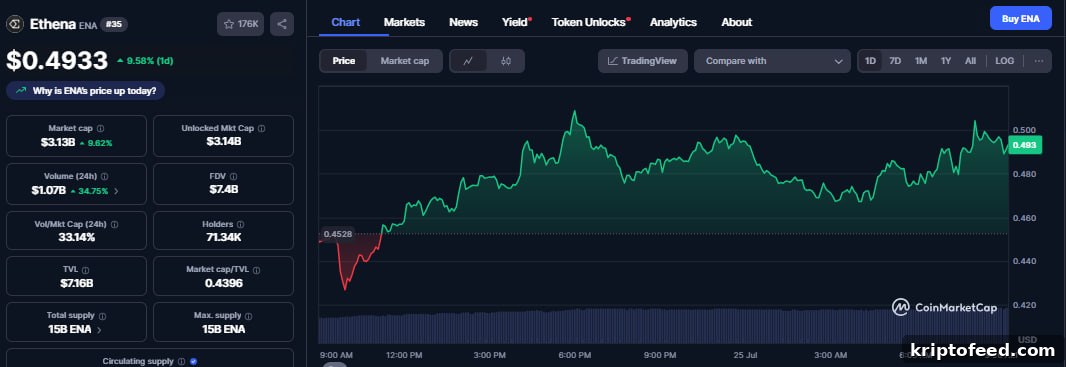Image resolution: width=1066 pixels, height=367 pixels.
Task: Click the 6:00 PM time axis label
Action: (574, 355)
